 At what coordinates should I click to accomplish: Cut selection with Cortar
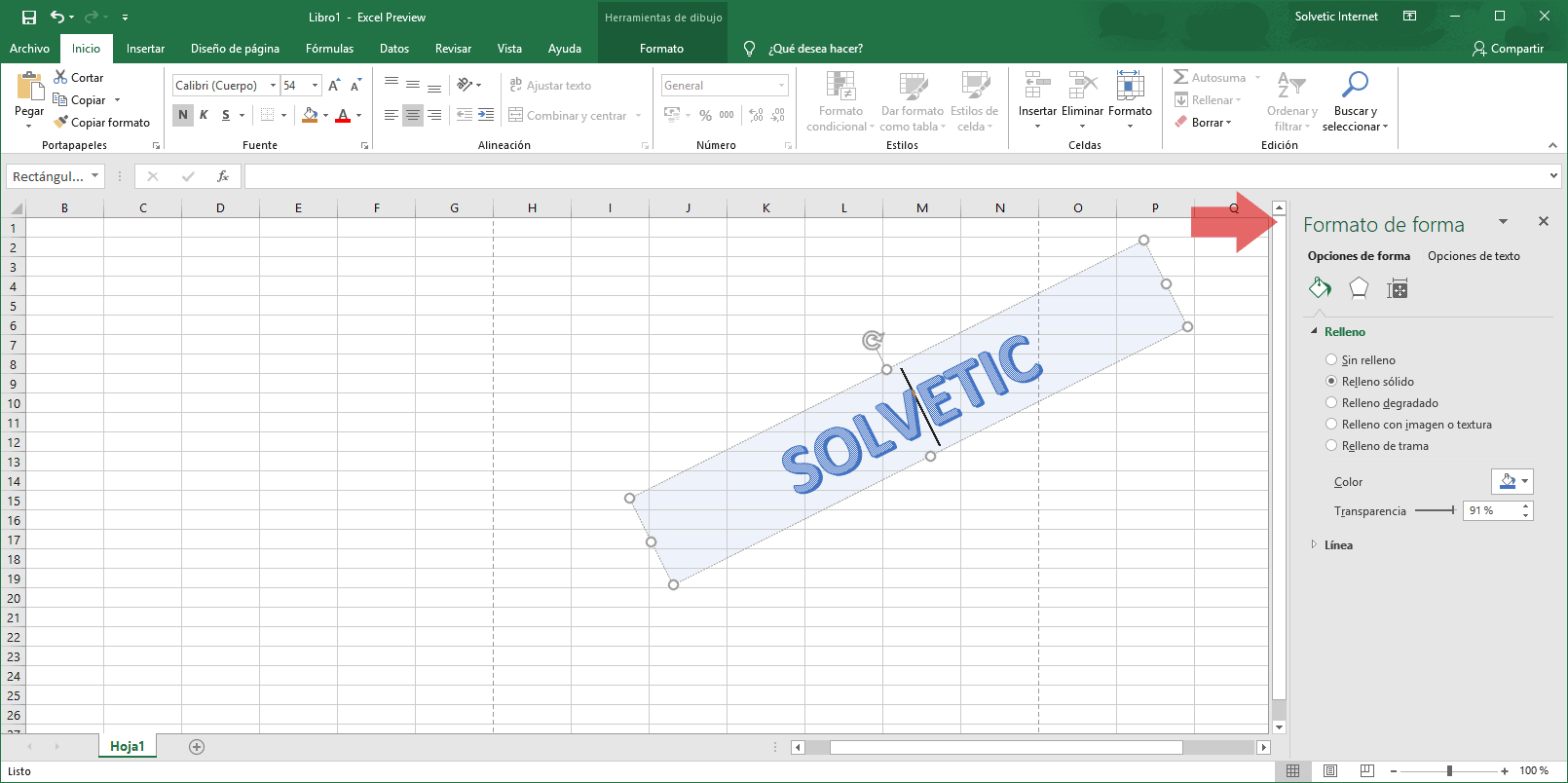[x=78, y=78]
